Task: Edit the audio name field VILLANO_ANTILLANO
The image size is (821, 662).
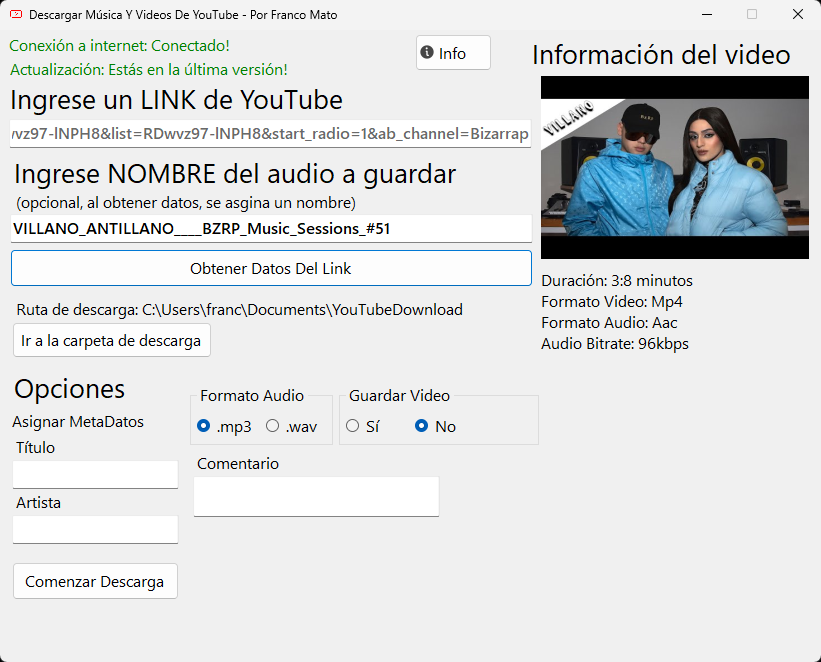Action: click(x=271, y=228)
